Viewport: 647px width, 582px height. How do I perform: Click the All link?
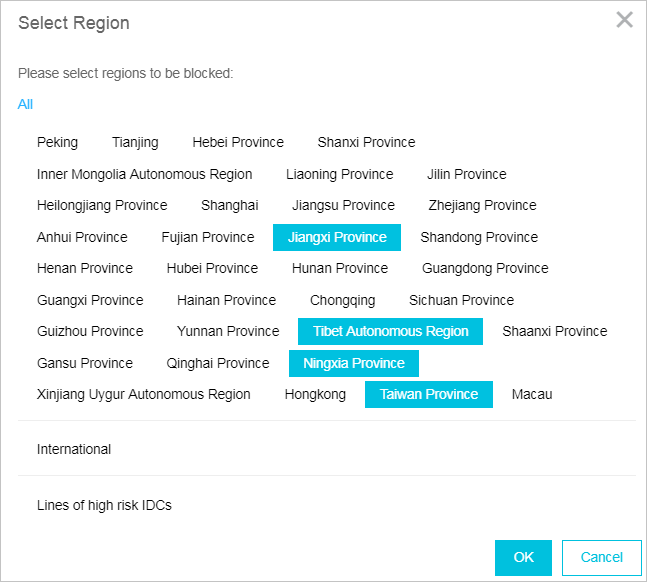[25, 104]
